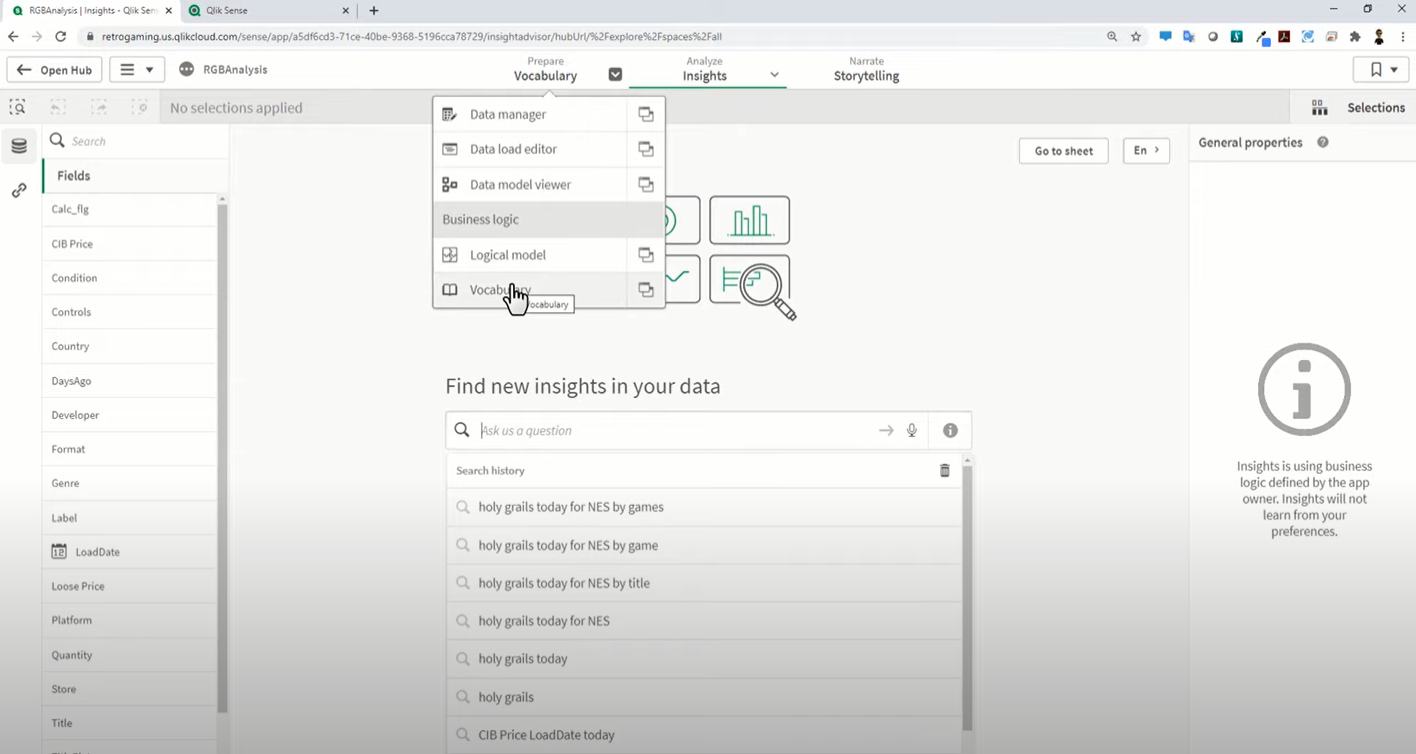Open Vocabulary in new tab icon

point(646,290)
